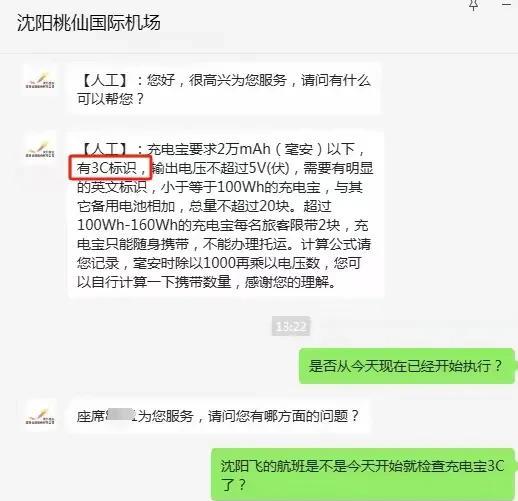Click the 毫安时除以1000再乘以电压数 formula text
This screenshot has width=518, height=501.
(227, 263)
